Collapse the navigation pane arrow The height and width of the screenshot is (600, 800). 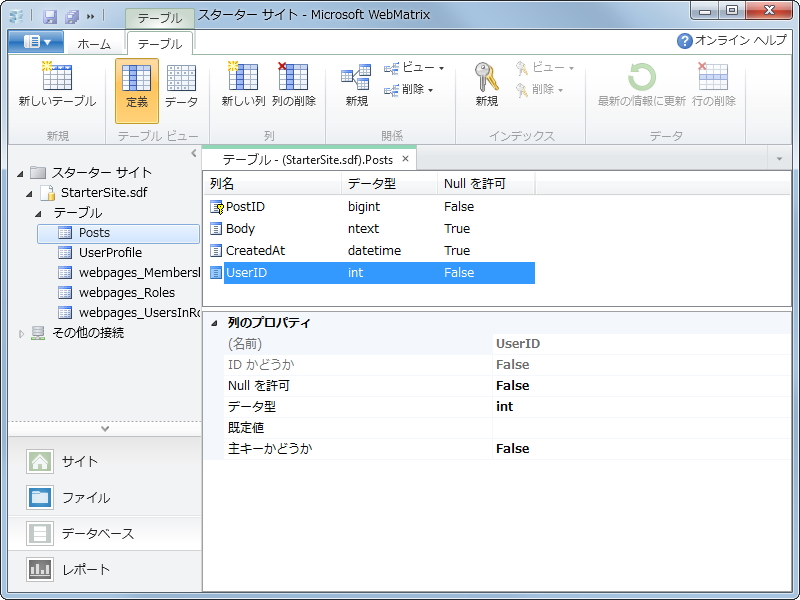[193, 153]
